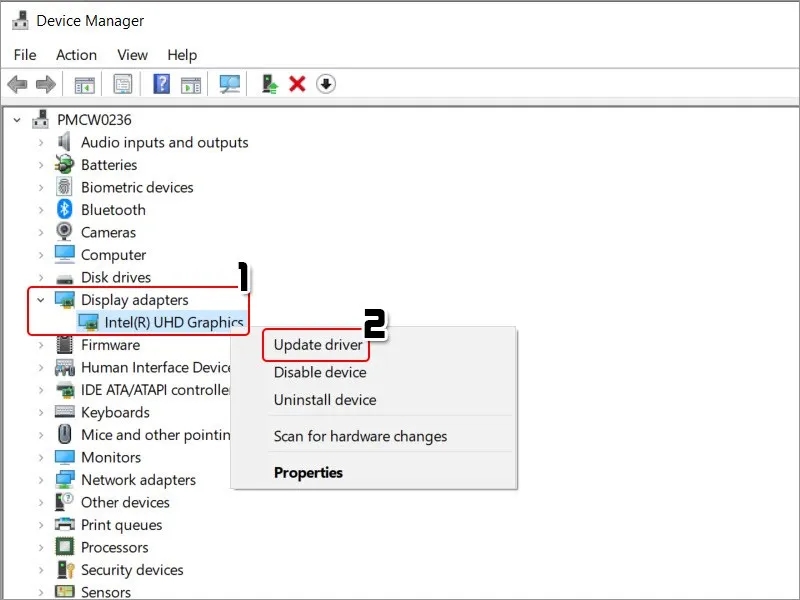Click the Help toolbar icon with question mark
This screenshot has width=800, height=600.
tap(161, 85)
